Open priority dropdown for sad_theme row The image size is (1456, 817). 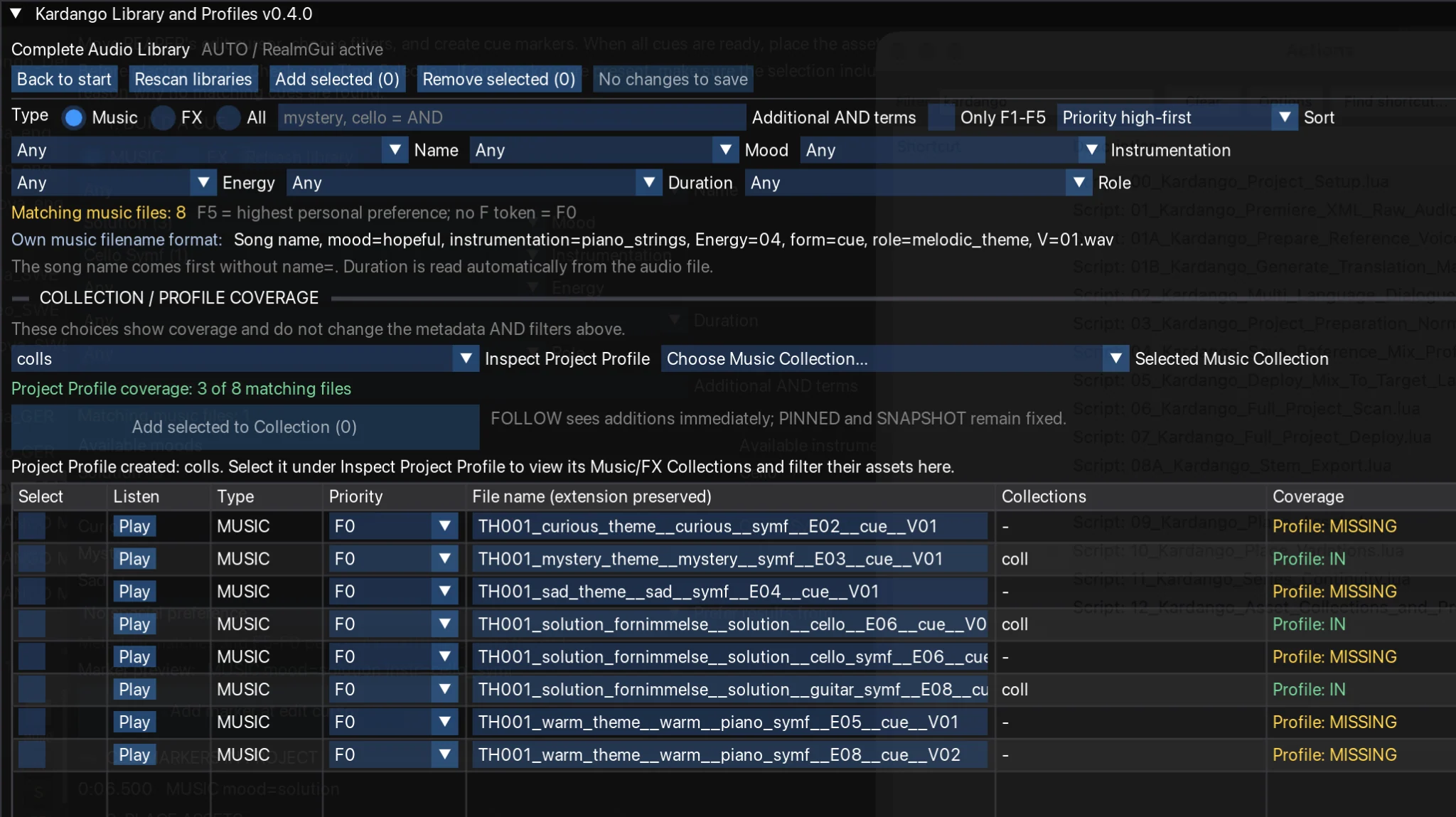pos(394,592)
